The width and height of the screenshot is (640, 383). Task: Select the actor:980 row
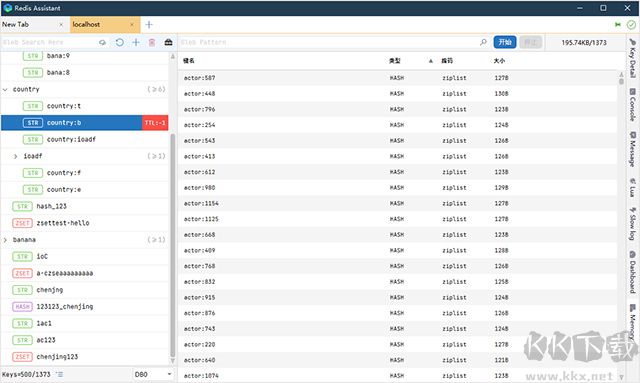click(x=398, y=188)
